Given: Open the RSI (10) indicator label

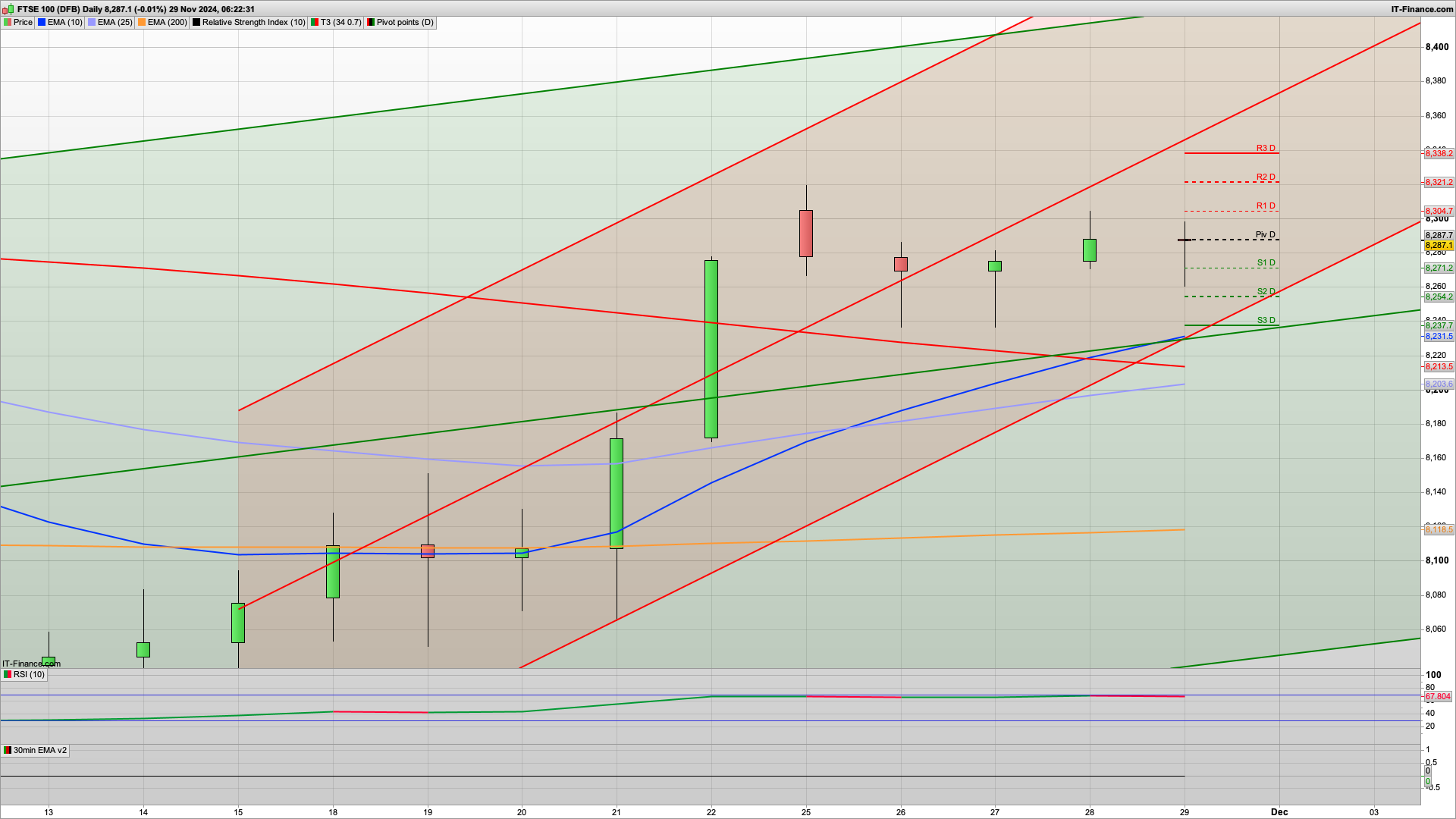Looking at the screenshot, I should tap(29, 675).
